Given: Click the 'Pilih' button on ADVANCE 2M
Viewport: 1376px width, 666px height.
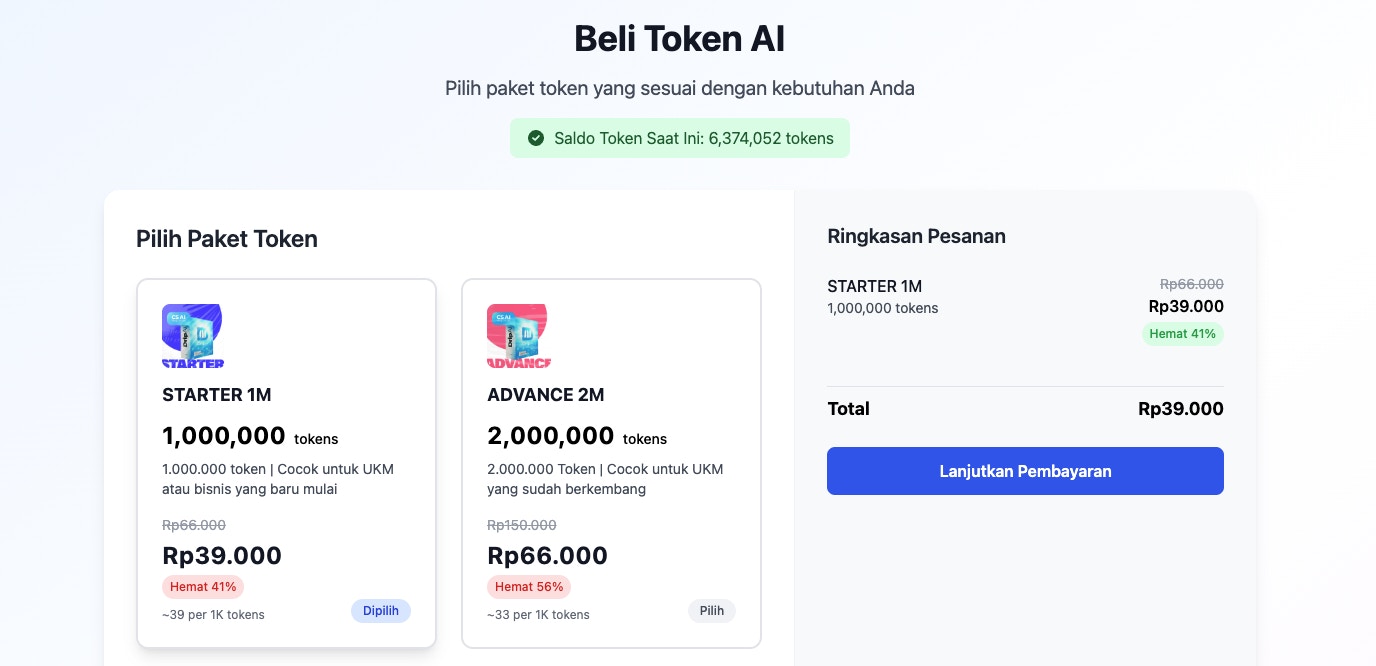Looking at the screenshot, I should click(712, 610).
